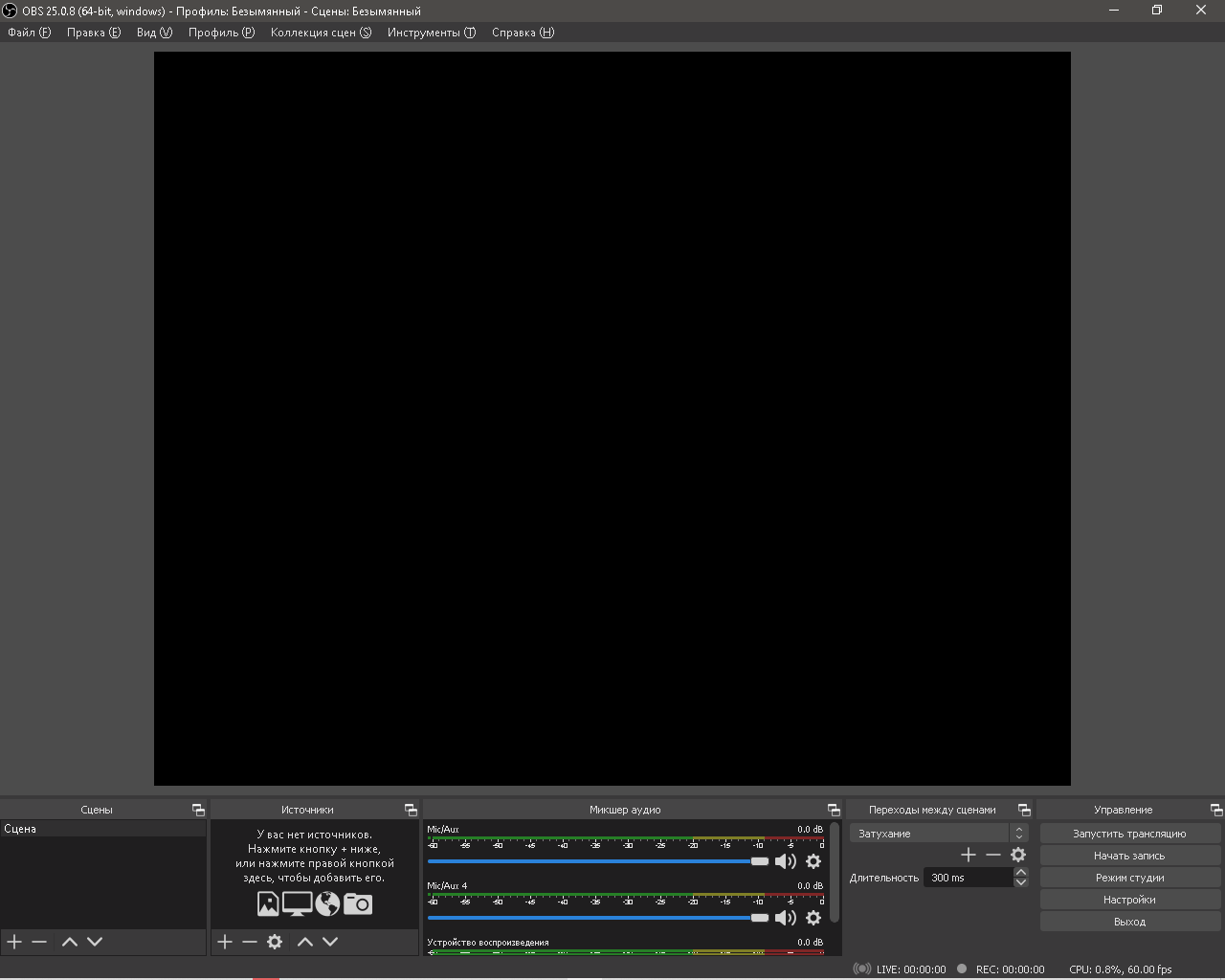Remove scene transition with minus icon
Image resolution: width=1225 pixels, height=980 pixels.
tap(993, 855)
